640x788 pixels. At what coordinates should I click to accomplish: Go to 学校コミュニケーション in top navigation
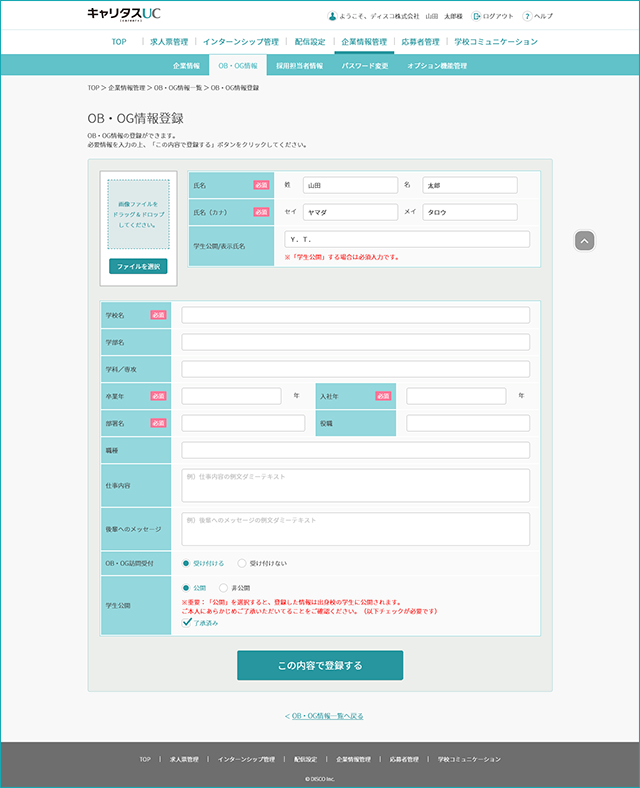click(495, 42)
